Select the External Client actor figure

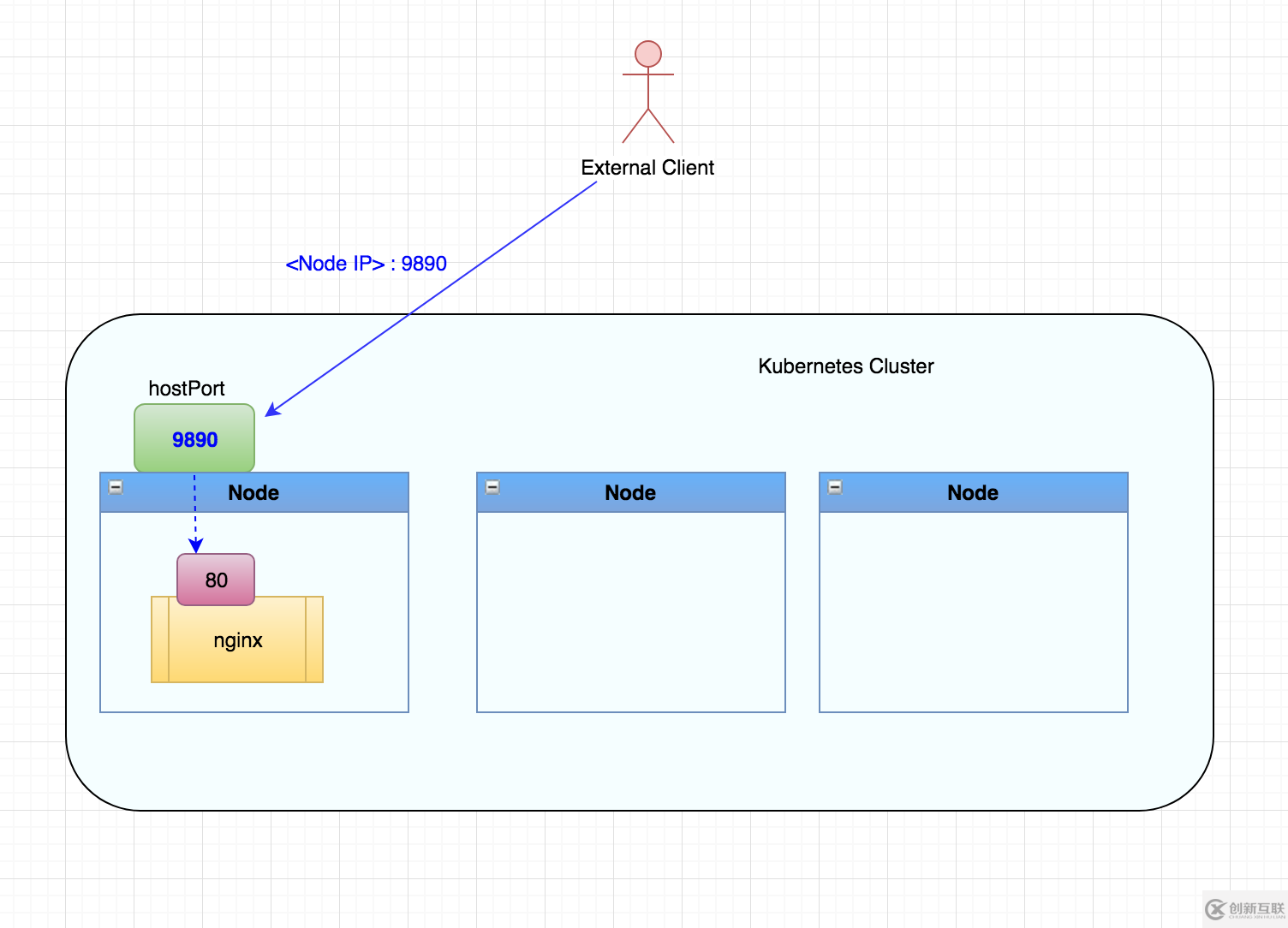[x=648, y=92]
